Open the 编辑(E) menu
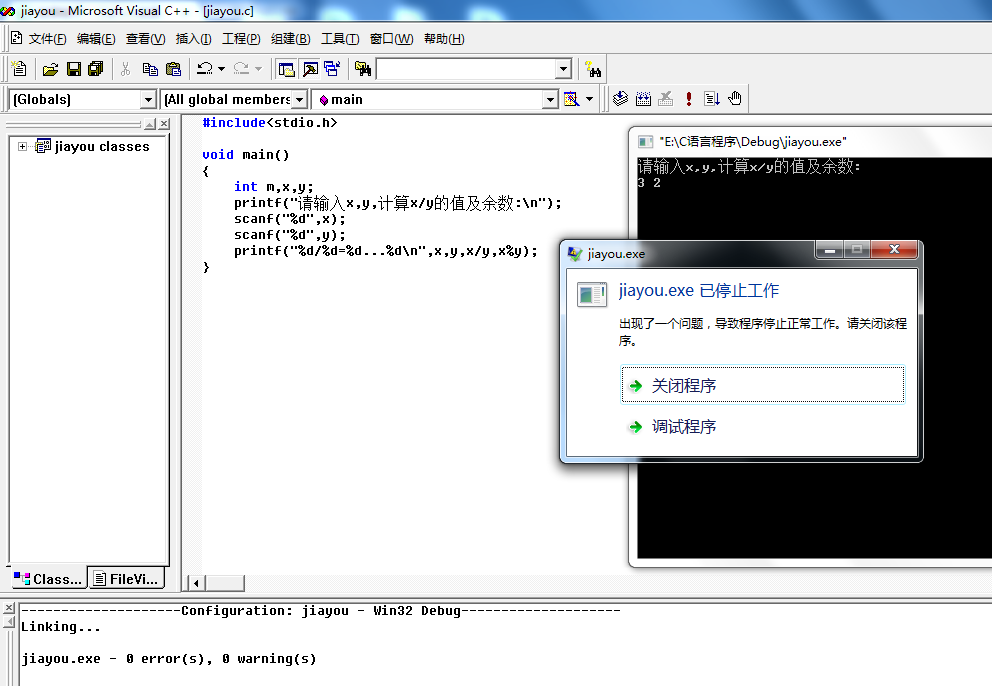 point(96,39)
